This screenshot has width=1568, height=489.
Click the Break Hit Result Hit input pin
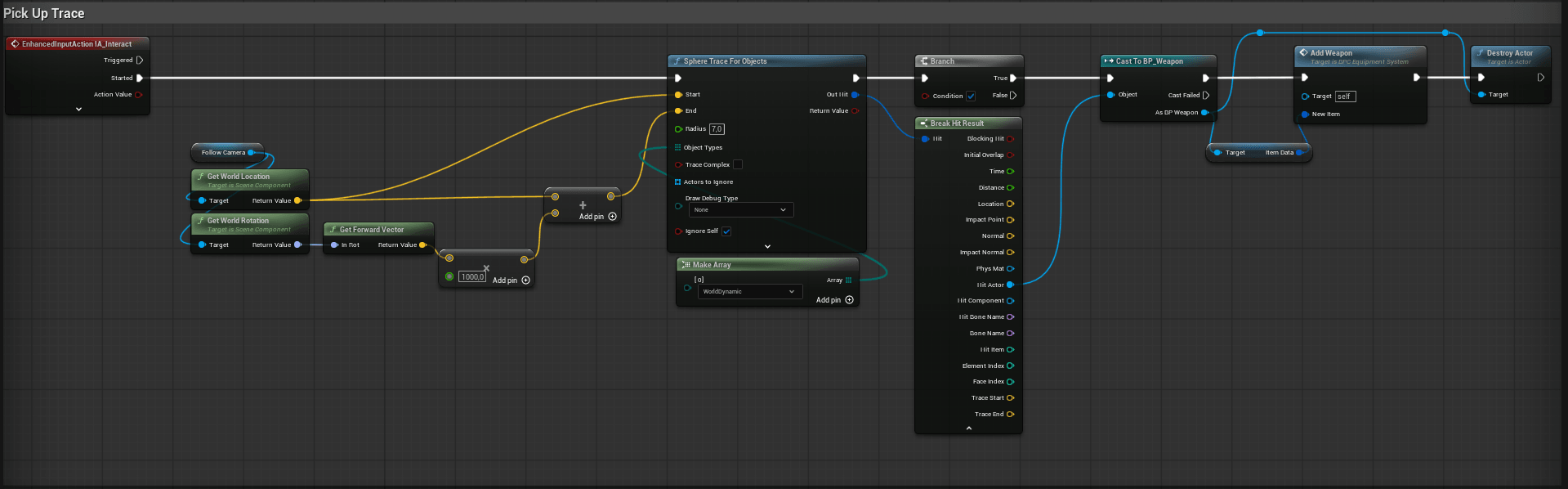pos(925,139)
